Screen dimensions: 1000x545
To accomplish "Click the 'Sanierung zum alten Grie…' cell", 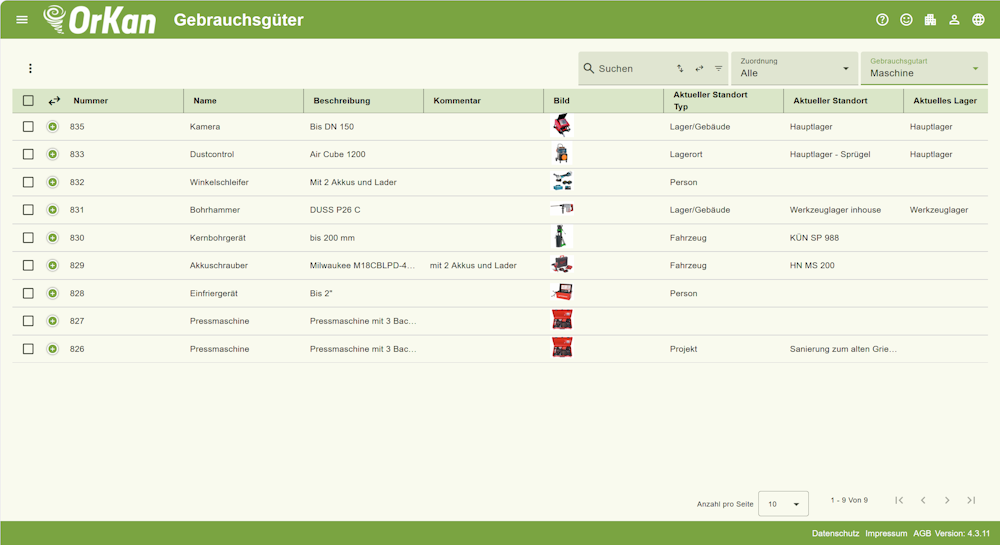I will 843,349.
